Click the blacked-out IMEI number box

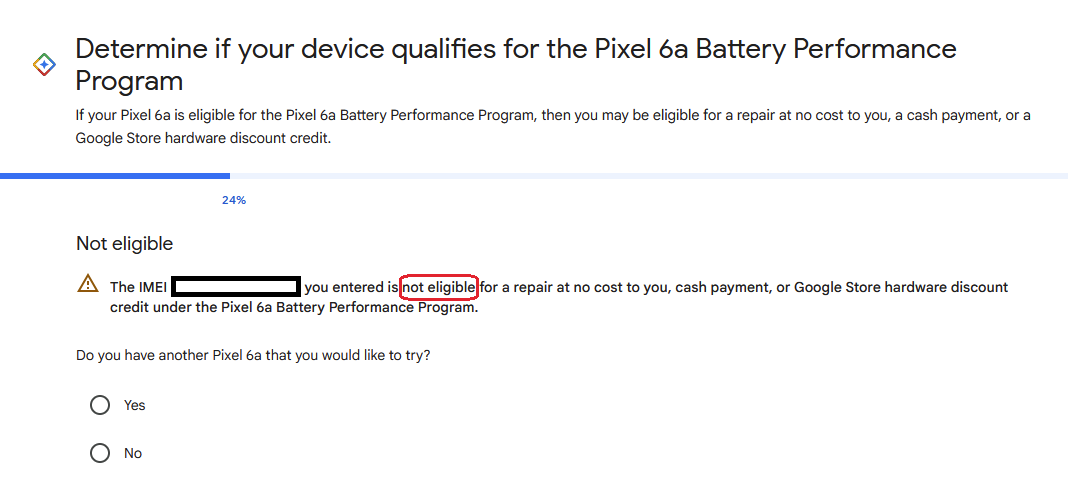pyautogui.click(x=235, y=287)
